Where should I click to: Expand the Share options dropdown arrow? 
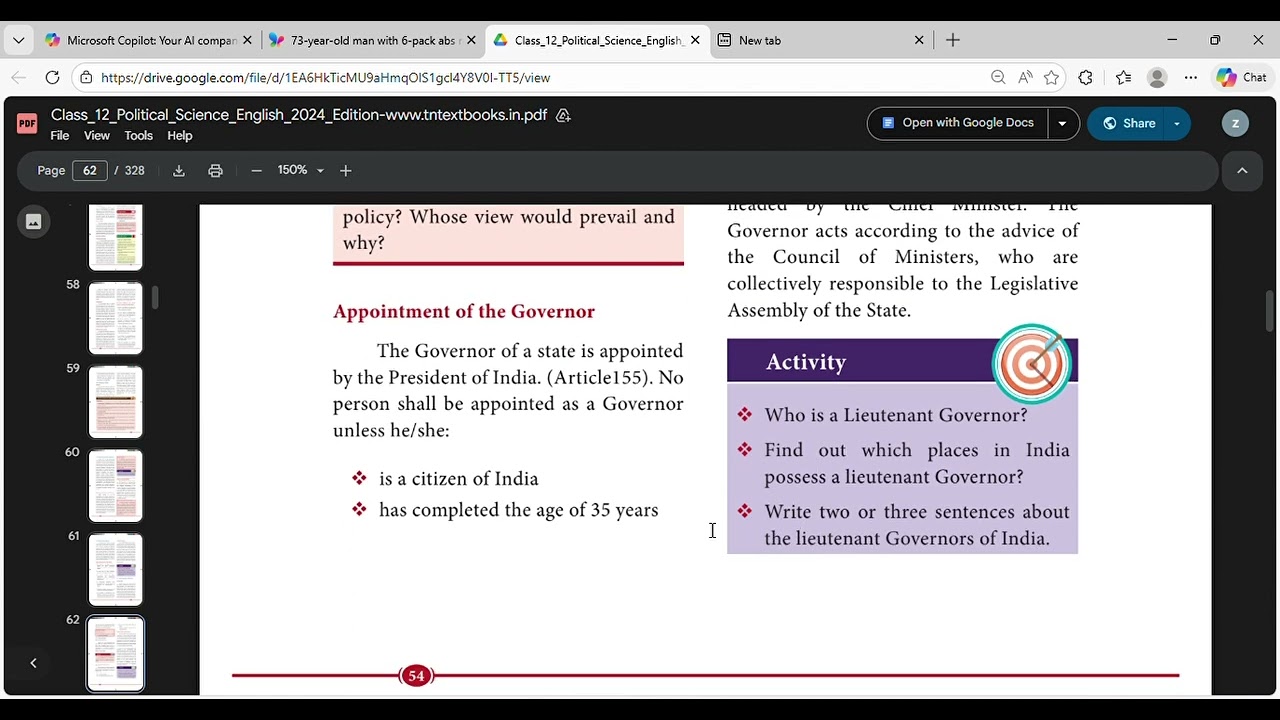[x=1177, y=123]
